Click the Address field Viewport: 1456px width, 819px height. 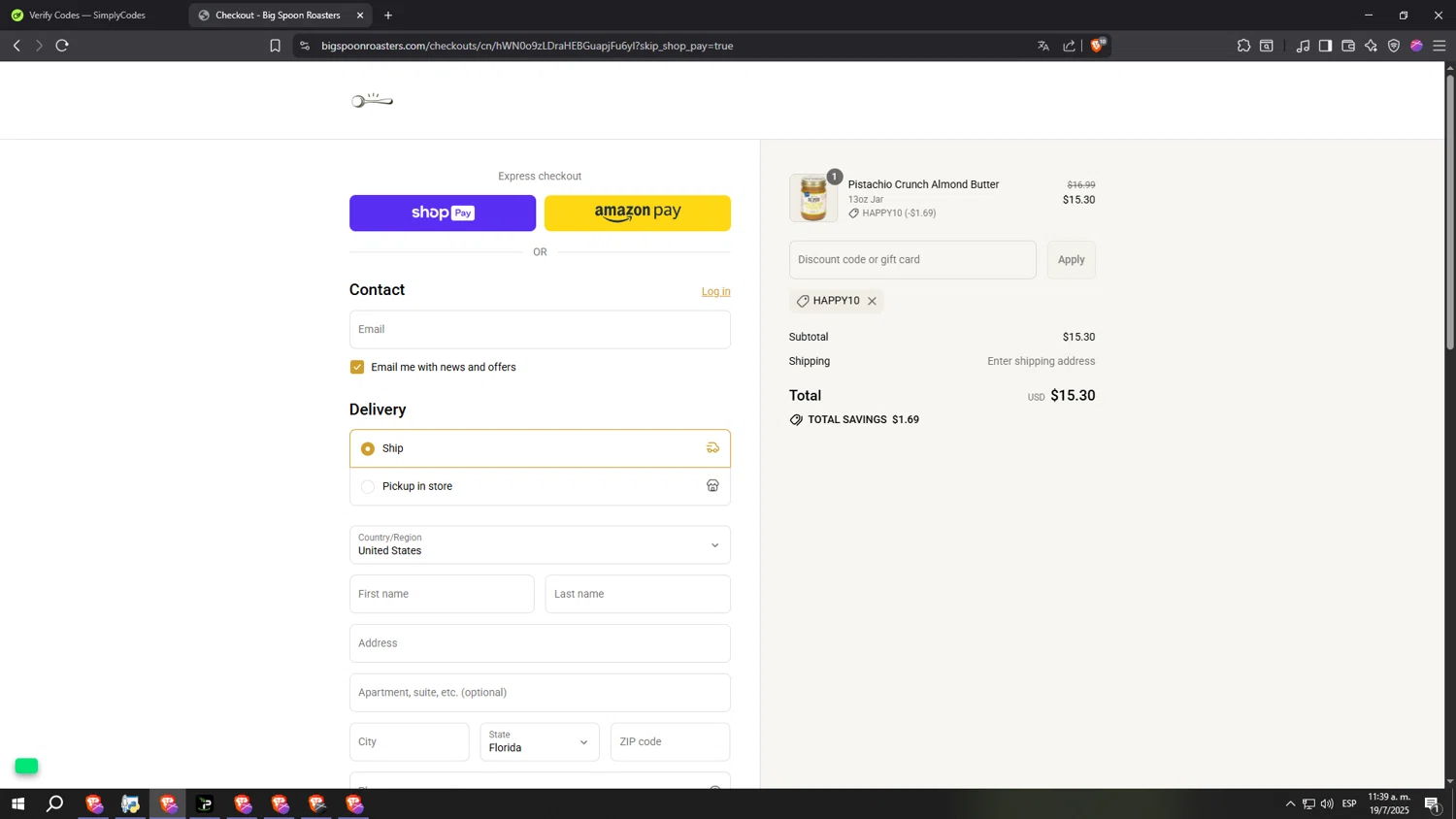pos(540,643)
